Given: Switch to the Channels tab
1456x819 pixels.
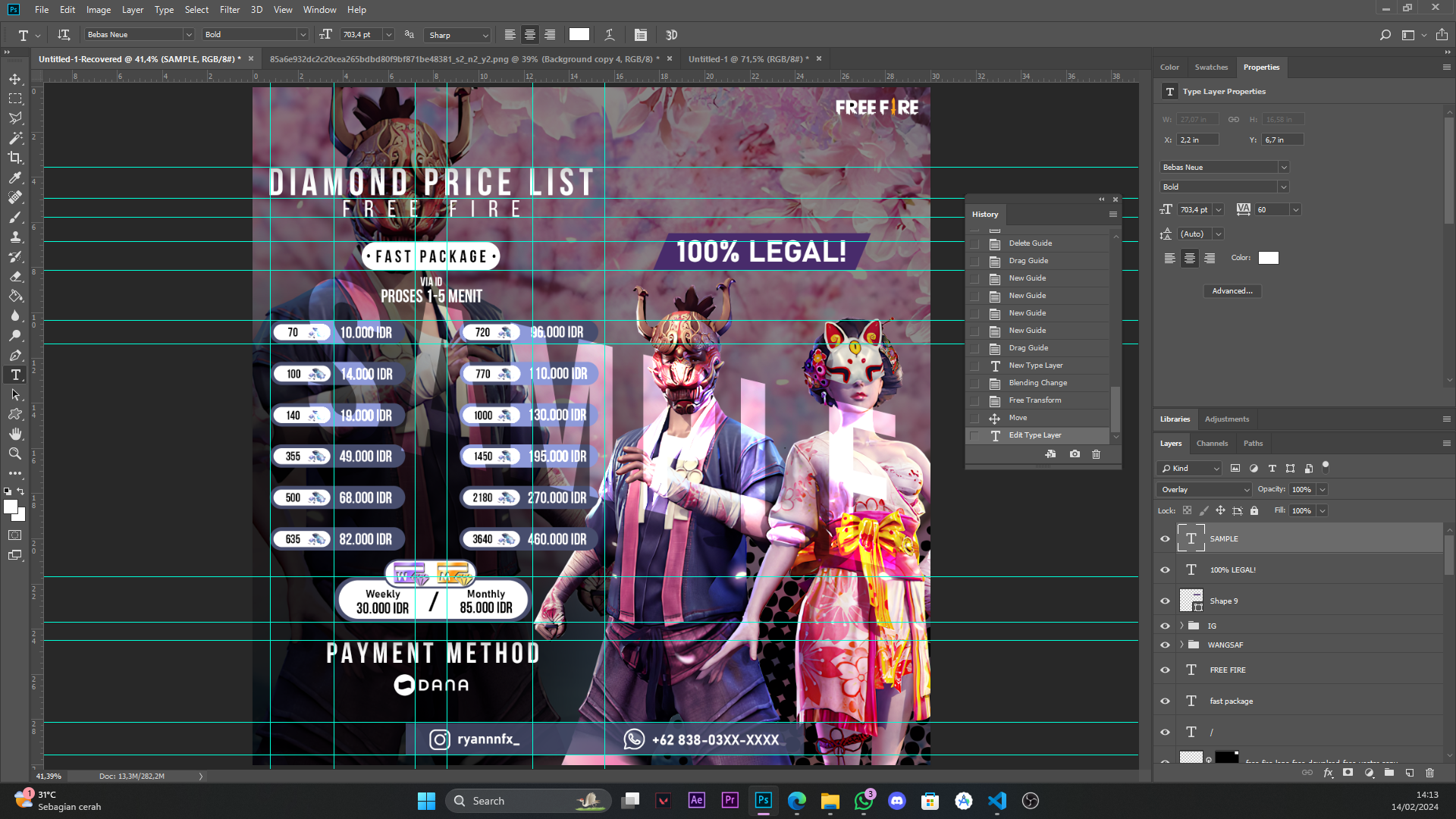Looking at the screenshot, I should [1212, 444].
